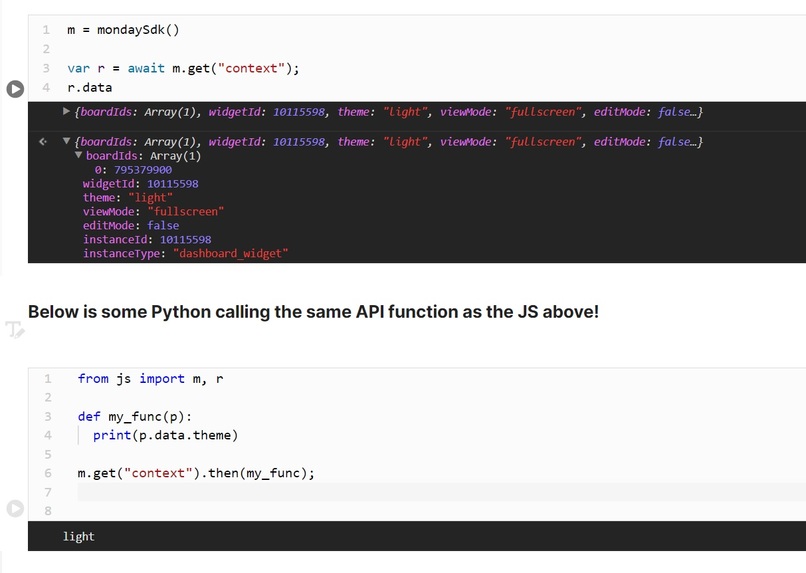Click instanceType "dashboard_widget" row

(x=186, y=253)
